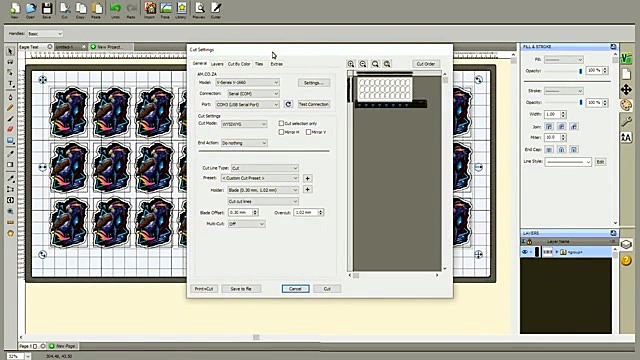The width and height of the screenshot is (640, 360).
Task: Open the Library toolbar icon
Action: 181,10
